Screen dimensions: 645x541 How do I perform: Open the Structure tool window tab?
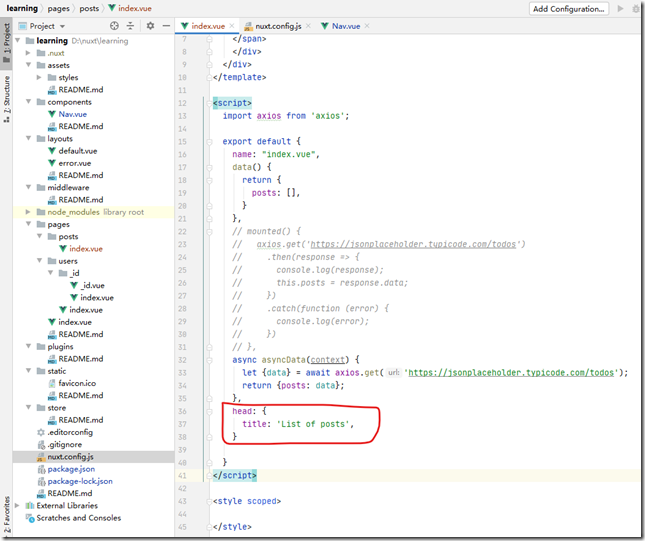click(x=7, y=99)
